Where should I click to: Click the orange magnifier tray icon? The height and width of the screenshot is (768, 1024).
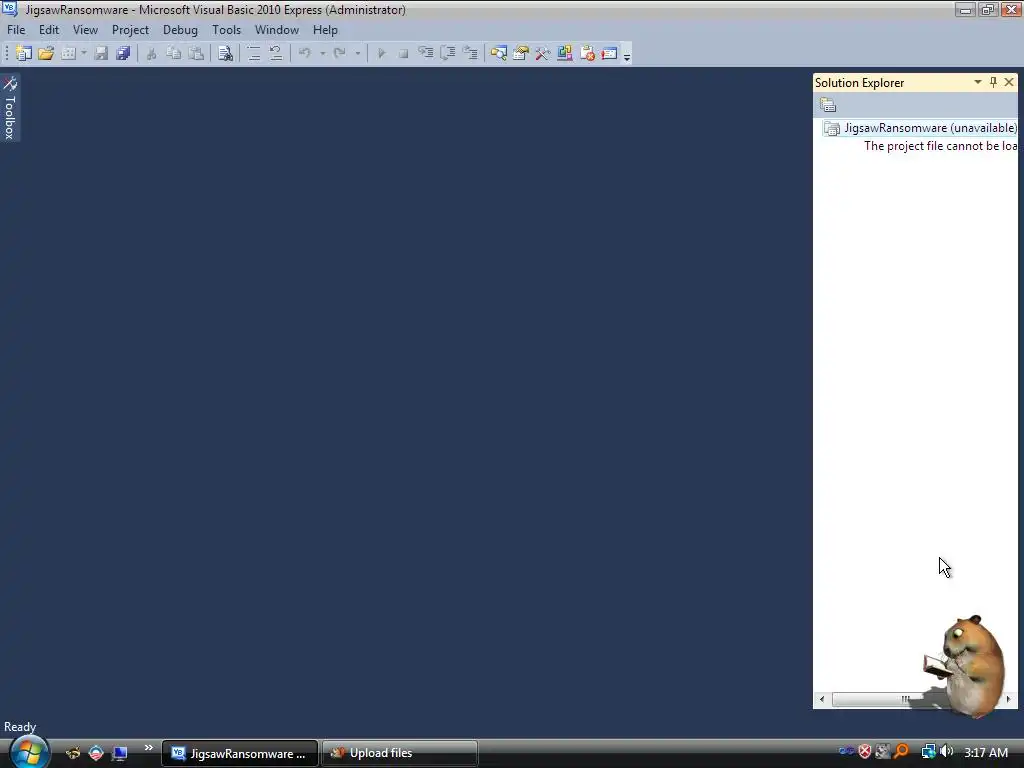pos(902,752)
